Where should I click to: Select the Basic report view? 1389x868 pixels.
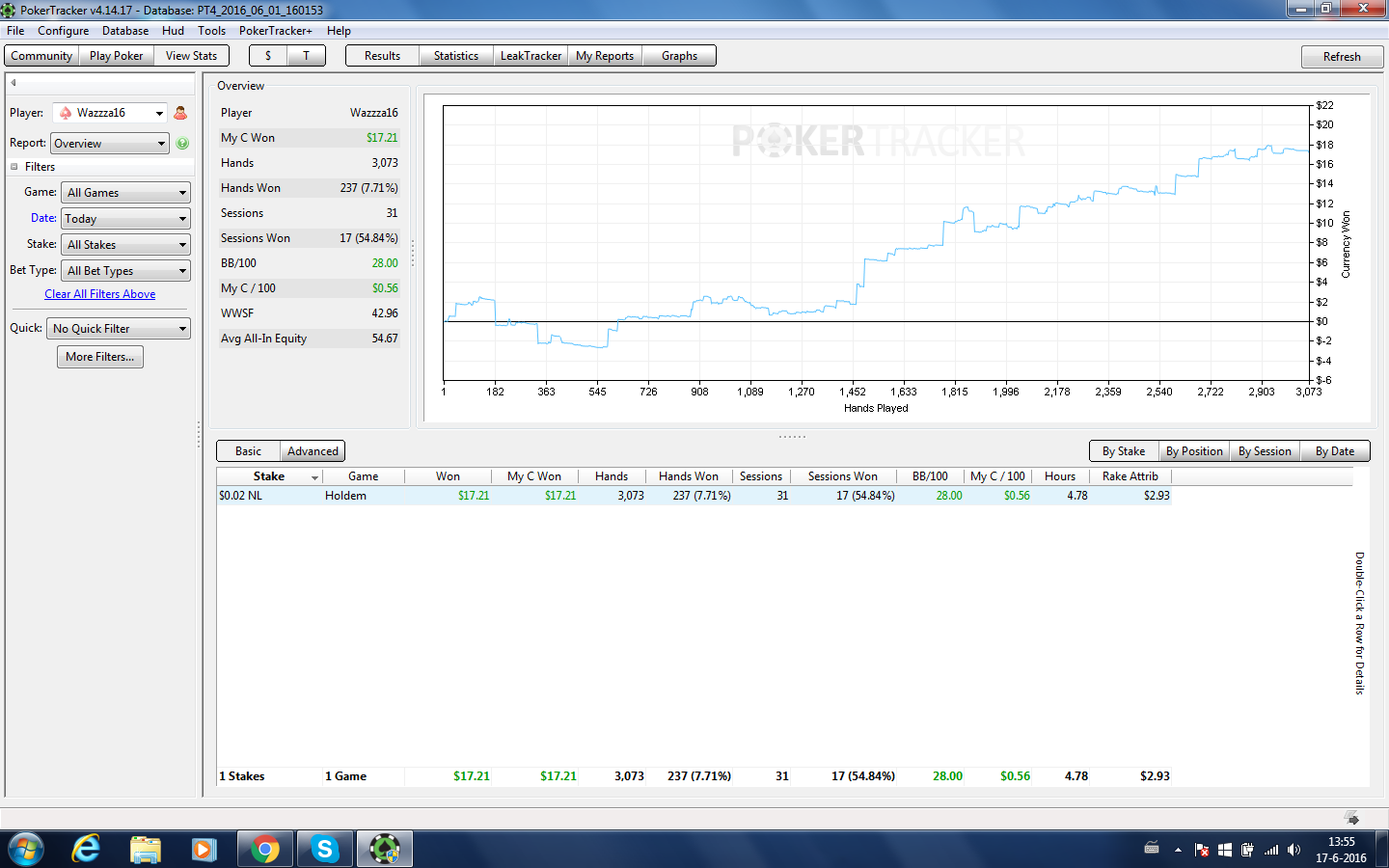click(249, 451)
